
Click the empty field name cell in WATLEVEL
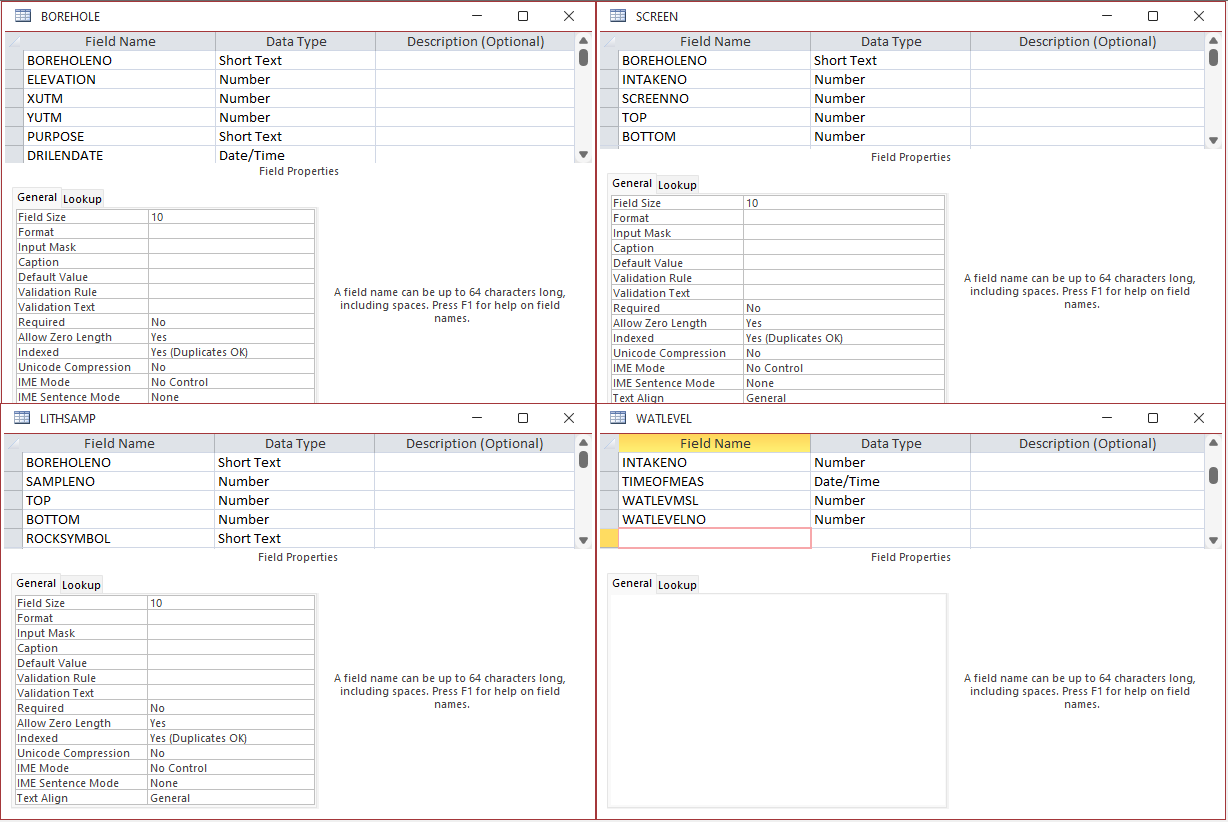715,538
